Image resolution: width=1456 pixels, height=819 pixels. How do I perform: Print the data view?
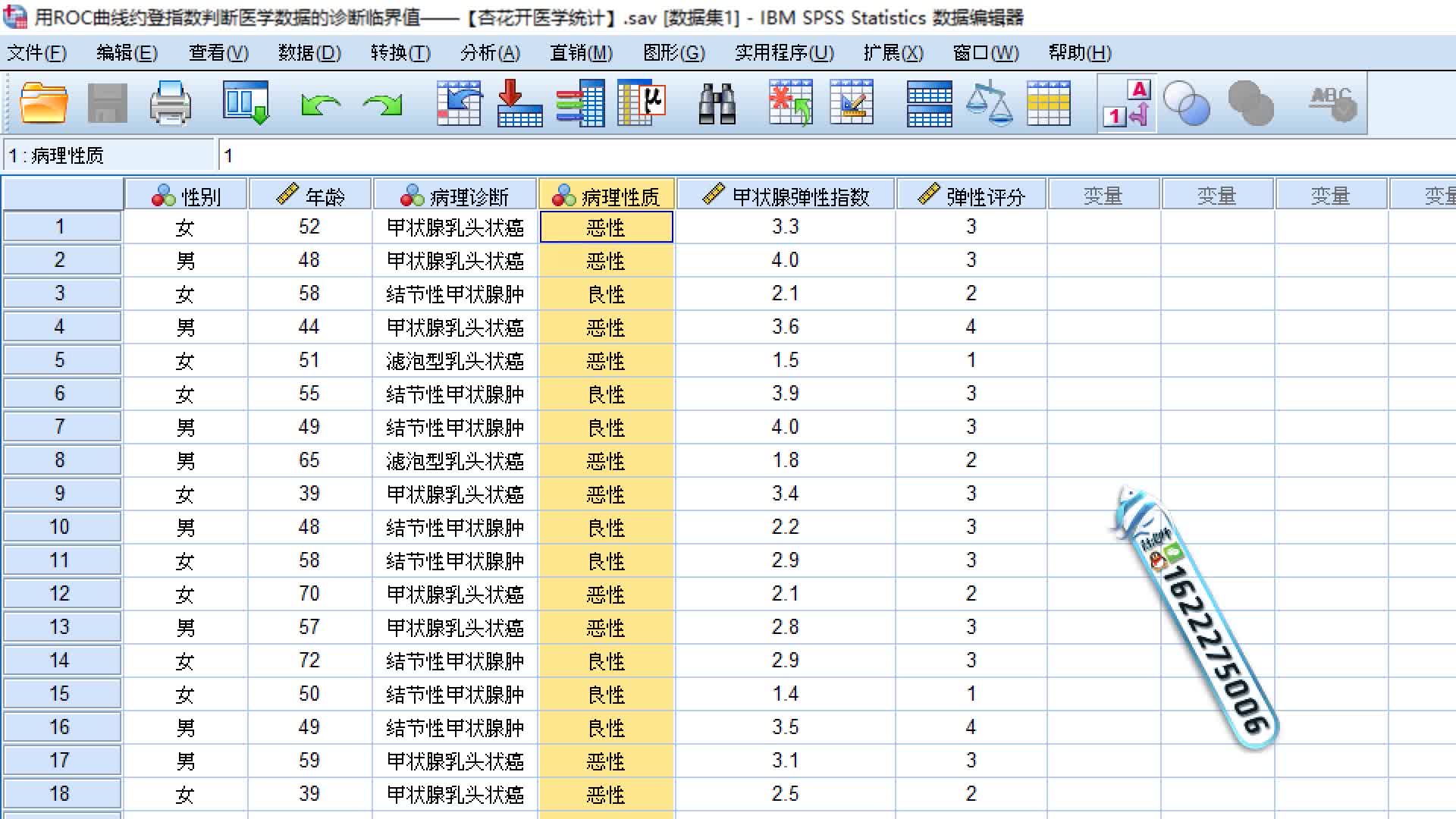(171, 103)
